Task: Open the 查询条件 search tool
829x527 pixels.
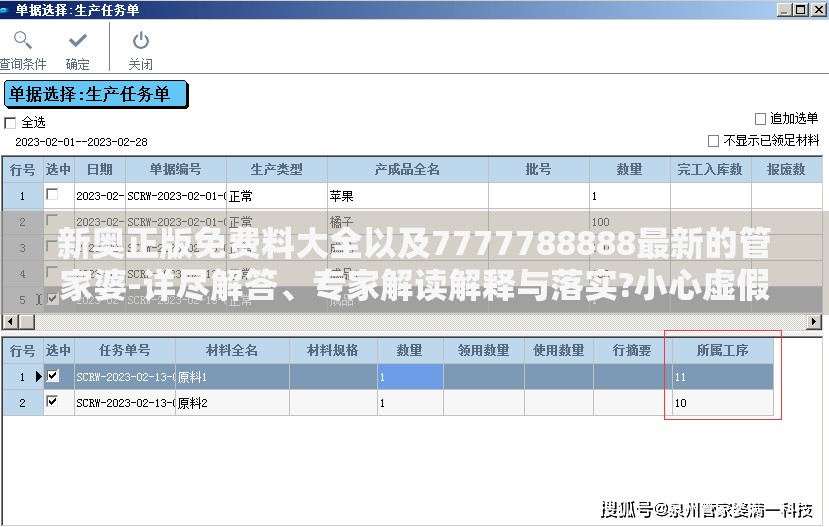Action: point(23,51)
